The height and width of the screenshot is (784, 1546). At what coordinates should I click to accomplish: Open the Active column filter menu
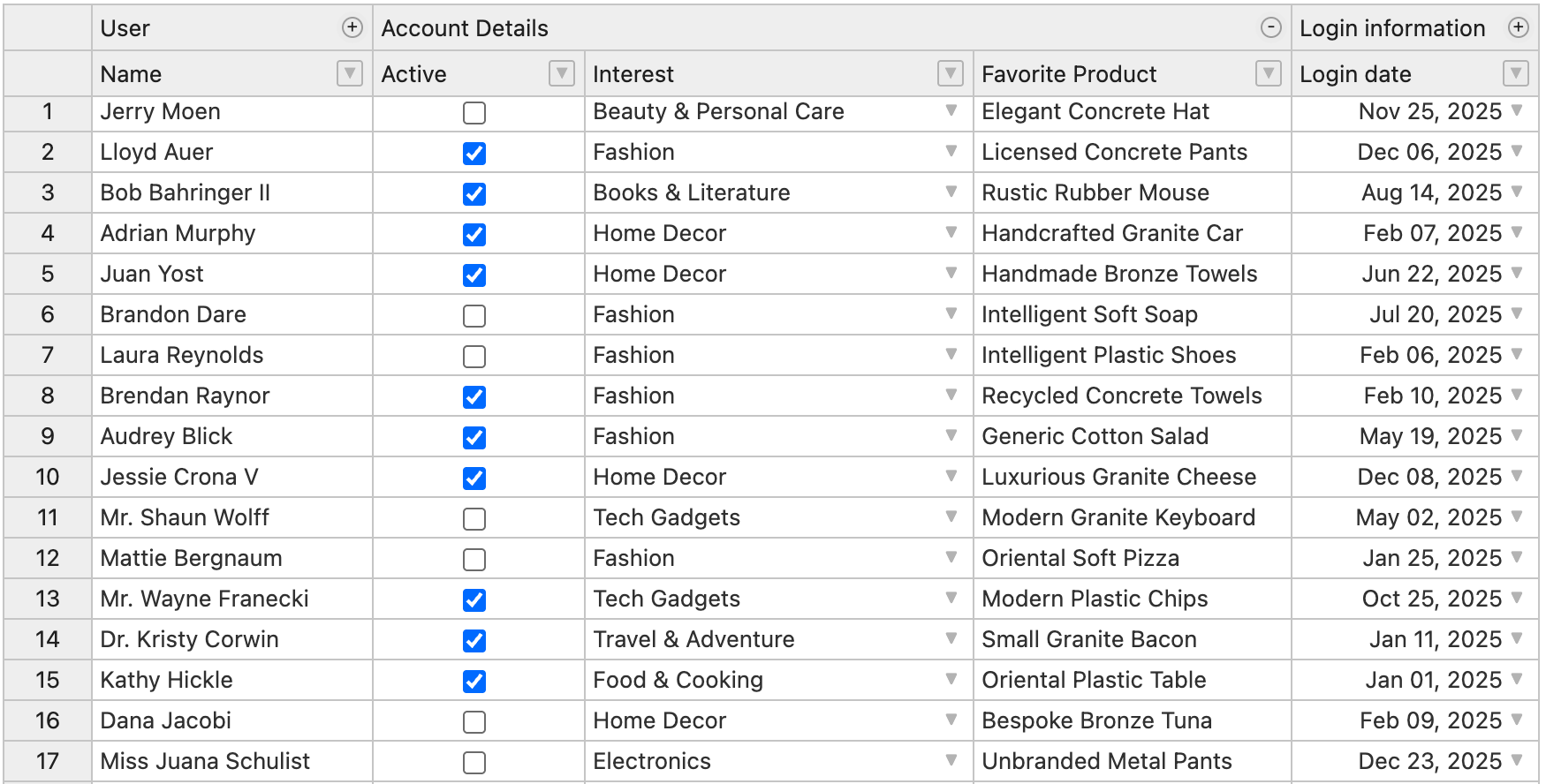[x=562, y=73]
